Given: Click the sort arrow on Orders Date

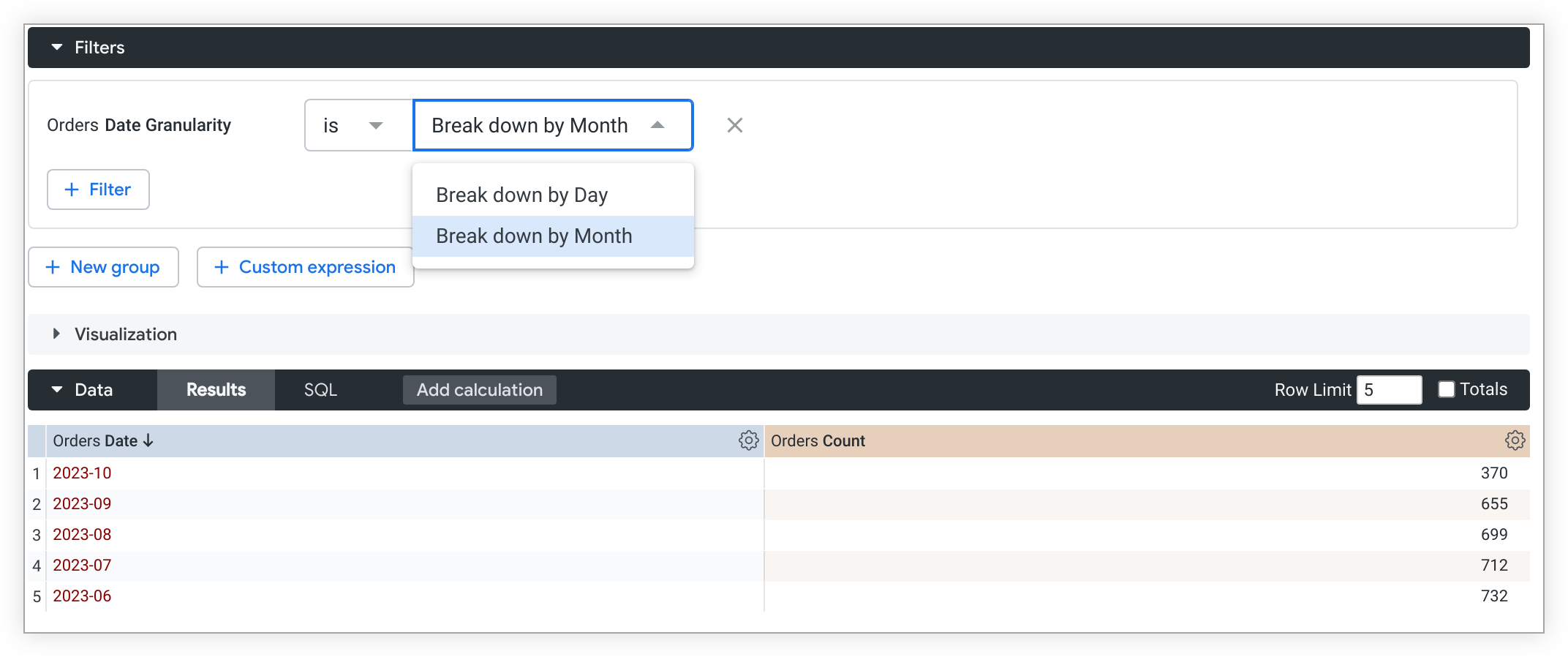Looking at the screenshot, I should coord(148,440).
